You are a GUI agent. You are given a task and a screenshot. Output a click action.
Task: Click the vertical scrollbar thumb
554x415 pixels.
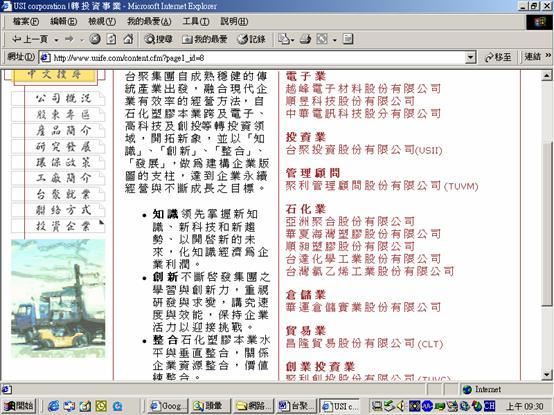pos(547,224)
